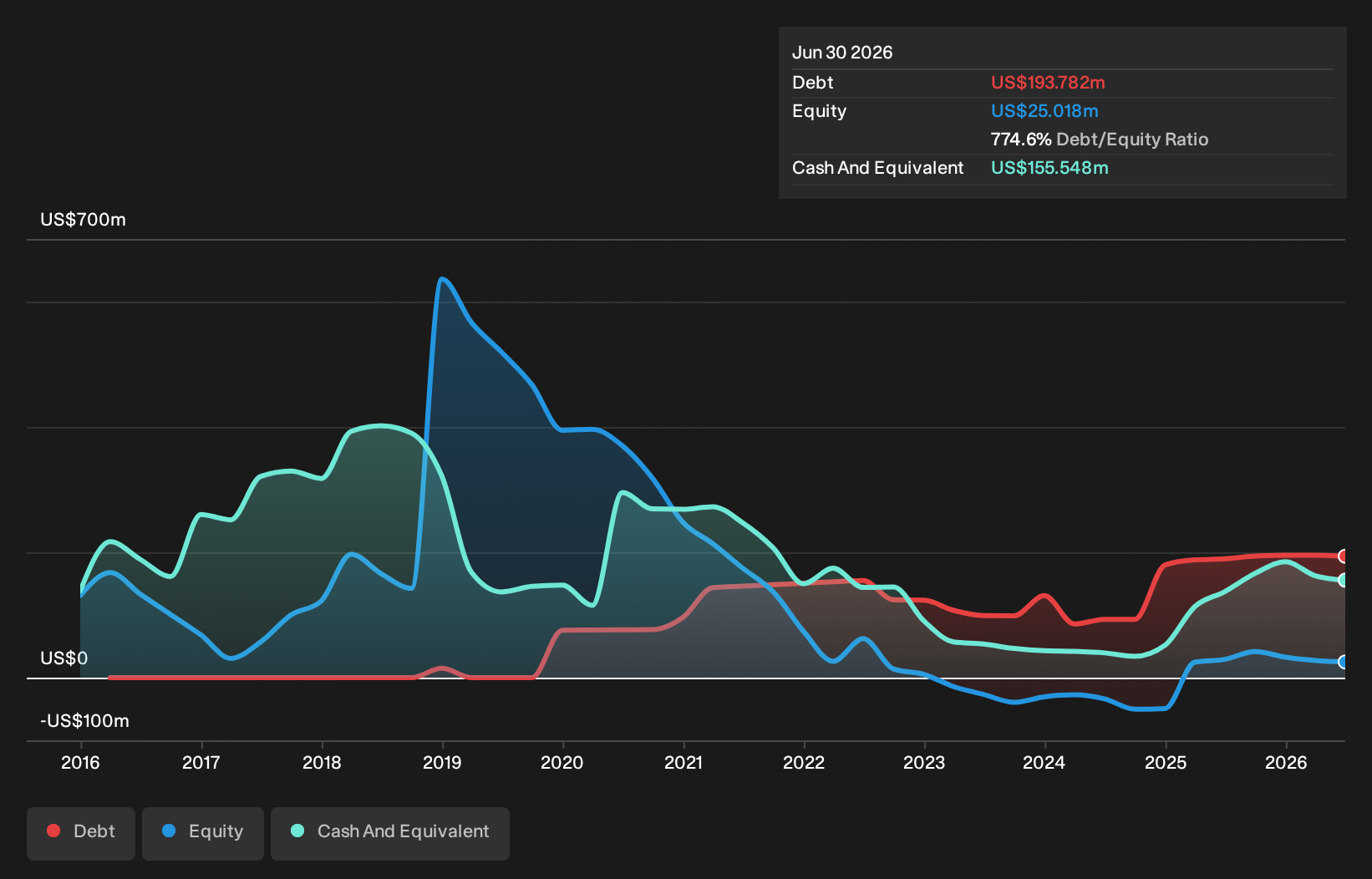Image resolution: width=1372 pixels, height=879 pixels.
Task: Click the teal Cash And Equivalent legend dot
Action: click(x=297, y=831)
